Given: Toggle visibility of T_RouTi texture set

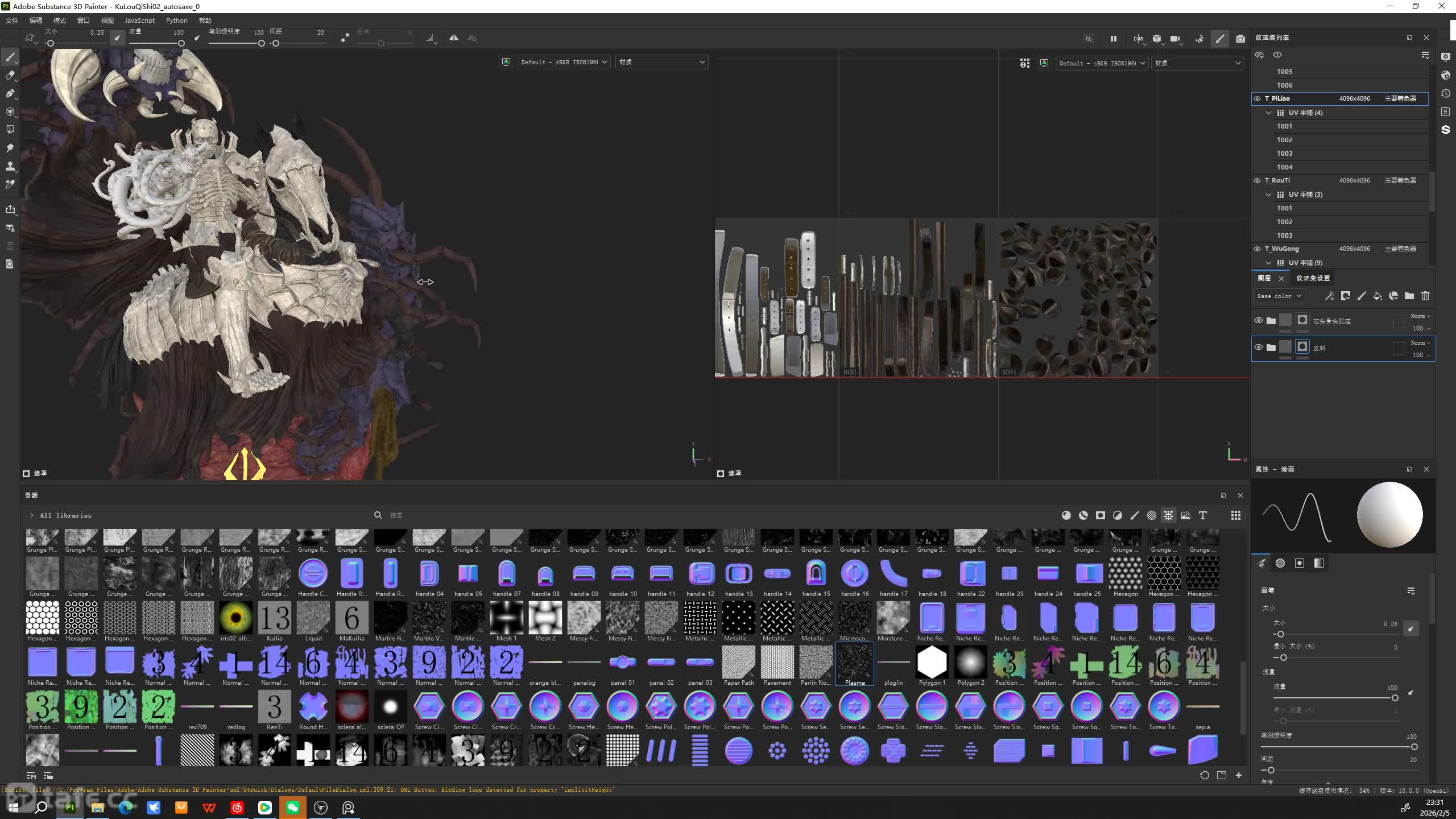Looking at the screenshot, I should 1257,180.
